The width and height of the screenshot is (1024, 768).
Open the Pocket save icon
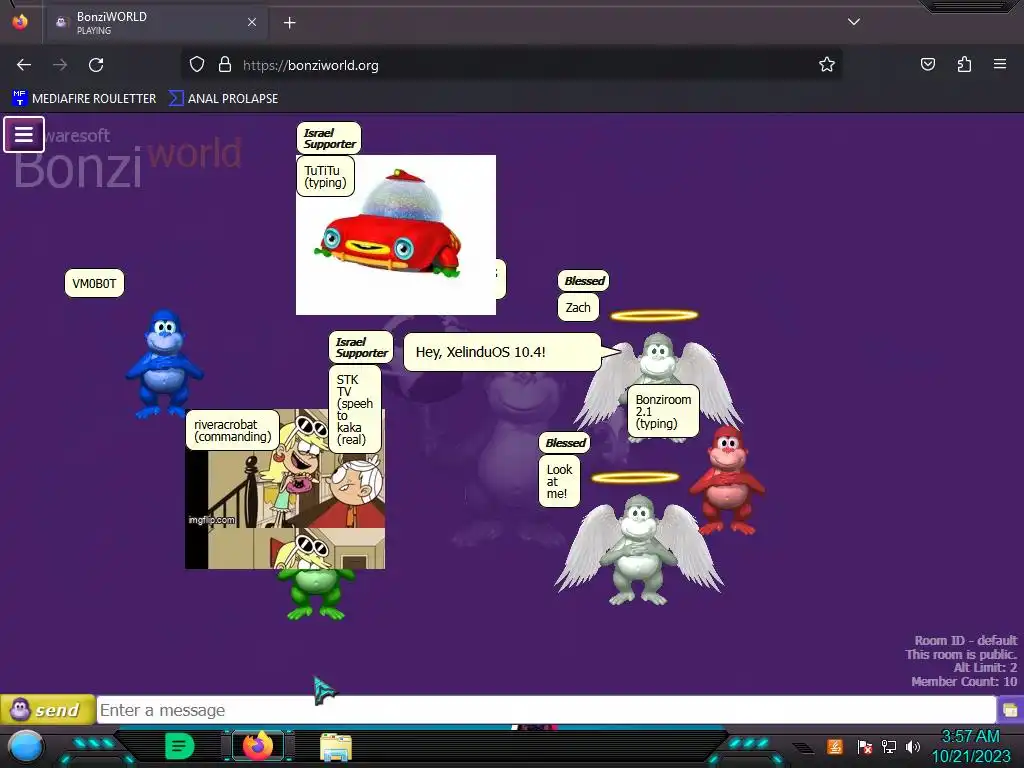(x=927, y=64)
